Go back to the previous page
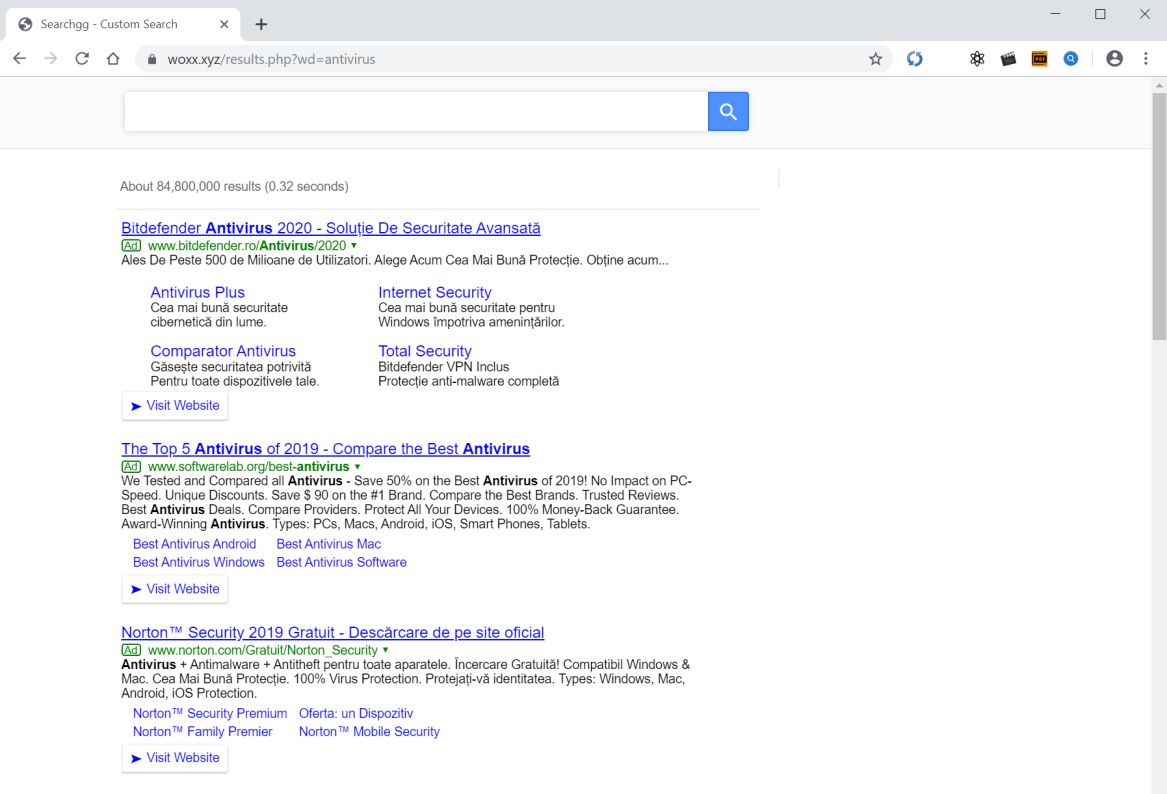1167x794 pixels. pyautogui.click(x=19, y=59)
